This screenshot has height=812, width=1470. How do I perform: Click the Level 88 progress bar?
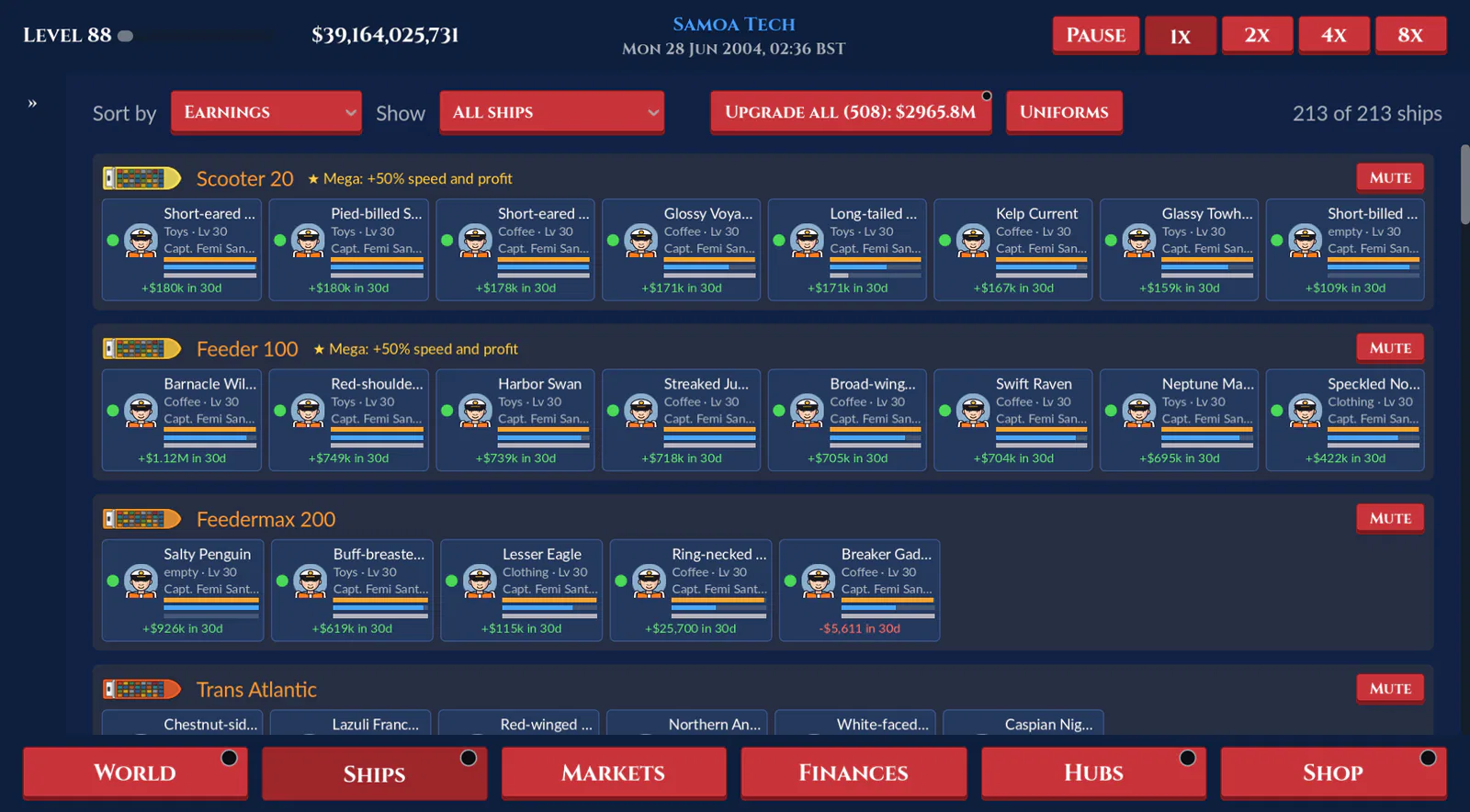tap(197, 36)
